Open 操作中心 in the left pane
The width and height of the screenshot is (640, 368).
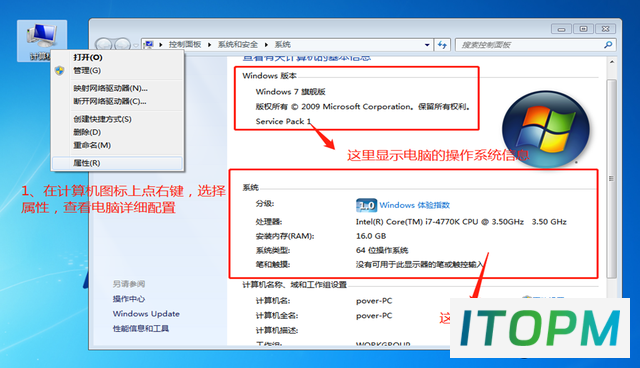[129, 299]
